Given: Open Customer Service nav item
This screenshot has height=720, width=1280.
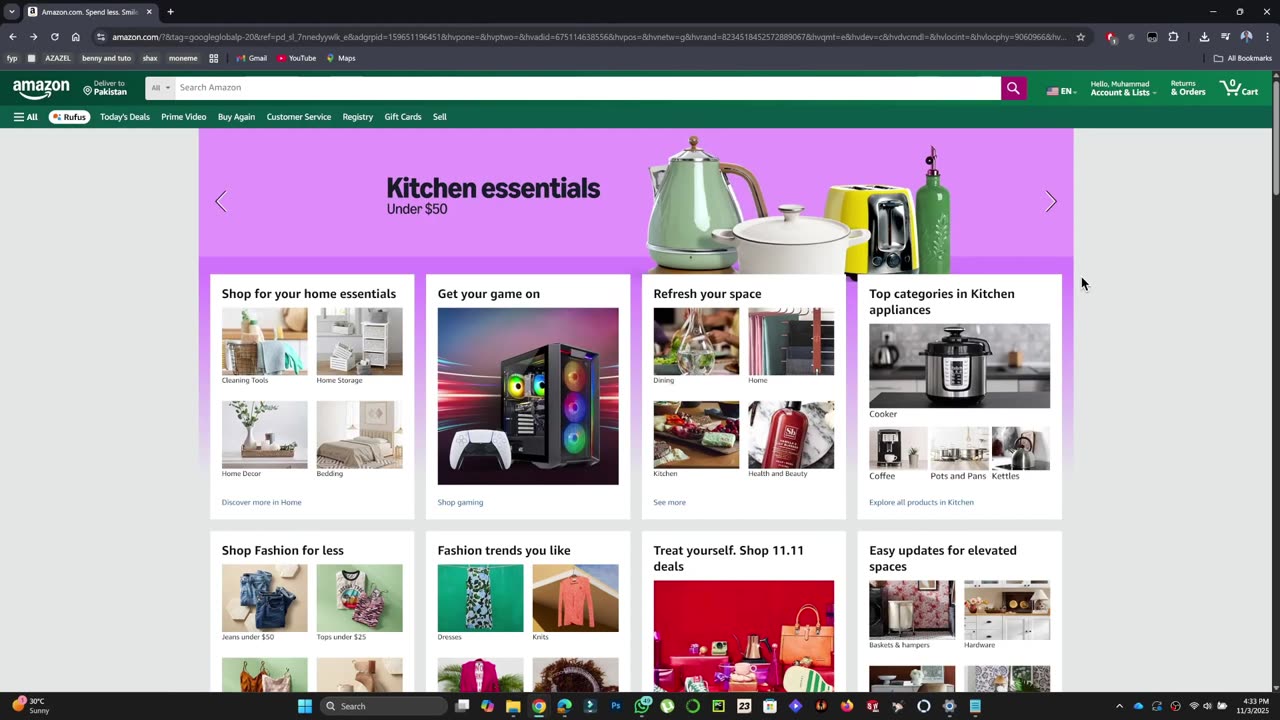Looking at the screenshot, I should [299, 117].
